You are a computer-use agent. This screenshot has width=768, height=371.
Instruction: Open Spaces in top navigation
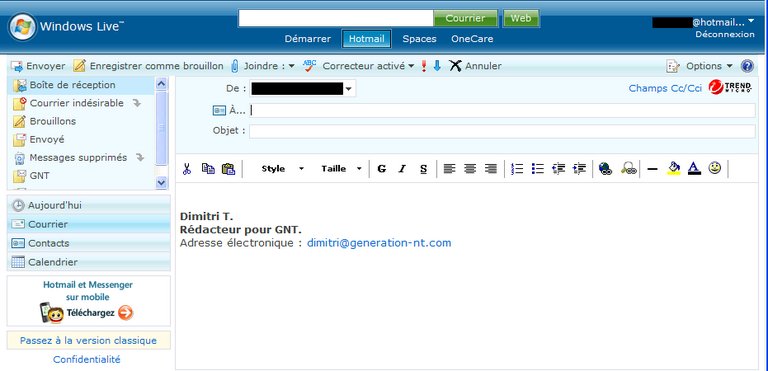[x=419, y=39]
